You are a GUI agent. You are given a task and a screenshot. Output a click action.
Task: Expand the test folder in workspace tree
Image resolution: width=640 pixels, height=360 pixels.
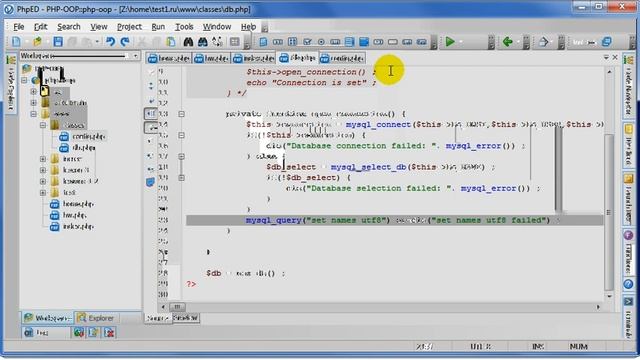(x=43, y=192)
